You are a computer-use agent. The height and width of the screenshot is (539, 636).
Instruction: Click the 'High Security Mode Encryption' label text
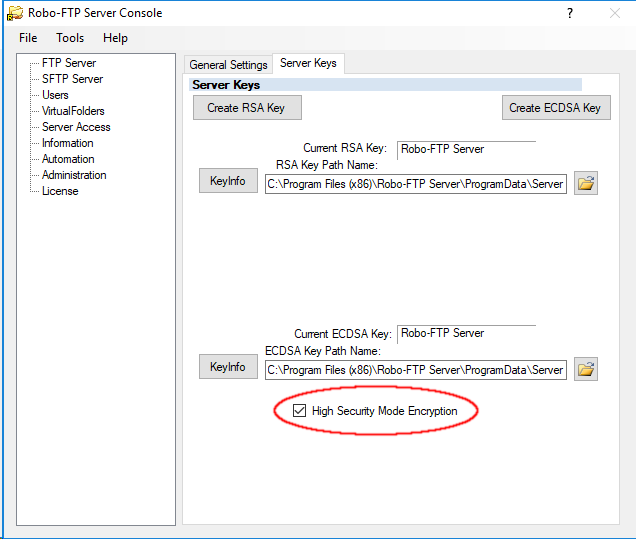[x=385, y=411]
